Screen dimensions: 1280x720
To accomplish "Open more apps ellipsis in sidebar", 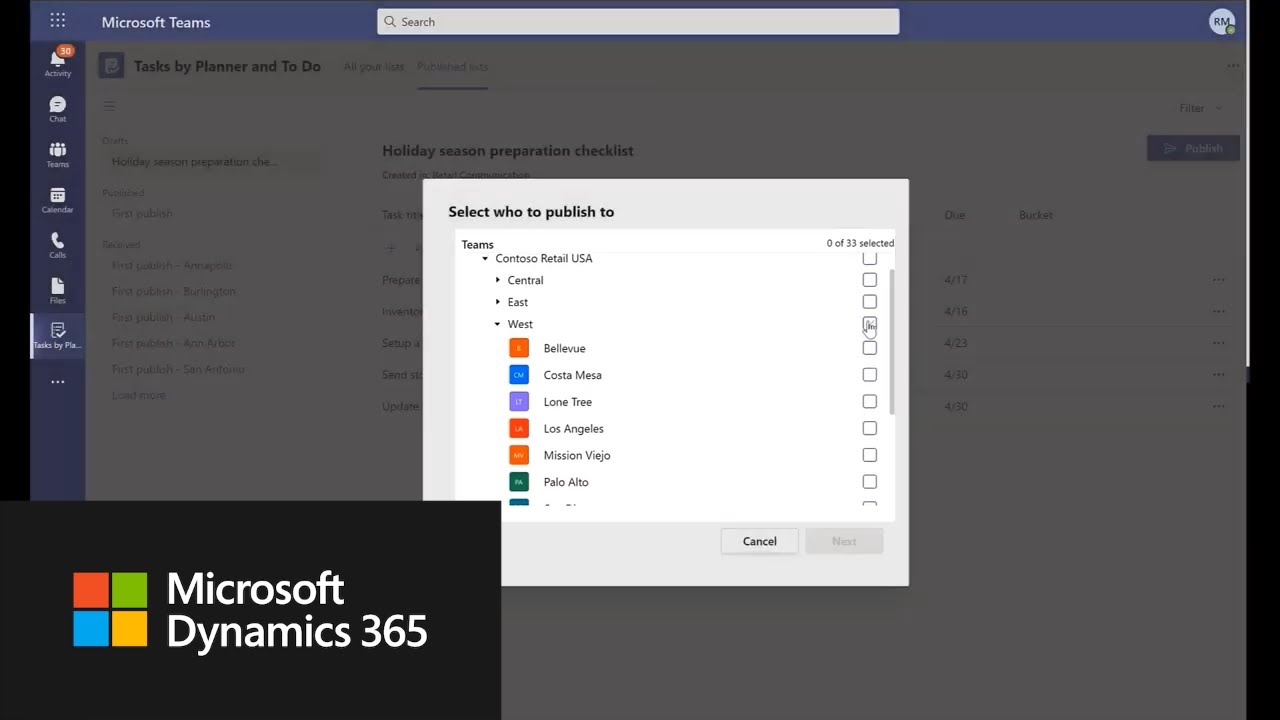I will 58,382.
